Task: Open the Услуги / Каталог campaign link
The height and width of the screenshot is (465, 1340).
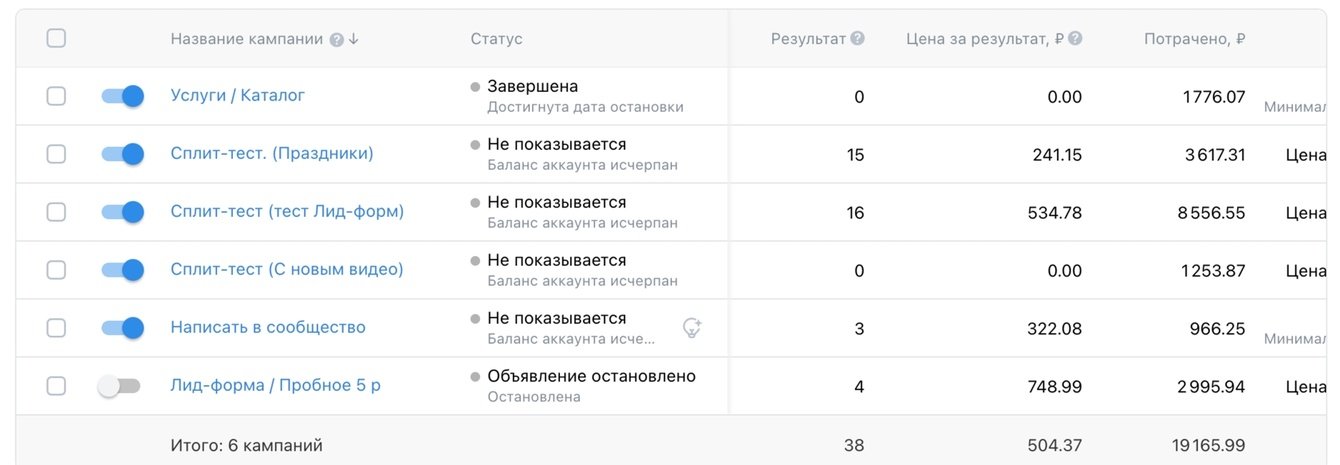Action: coord(237,96)
